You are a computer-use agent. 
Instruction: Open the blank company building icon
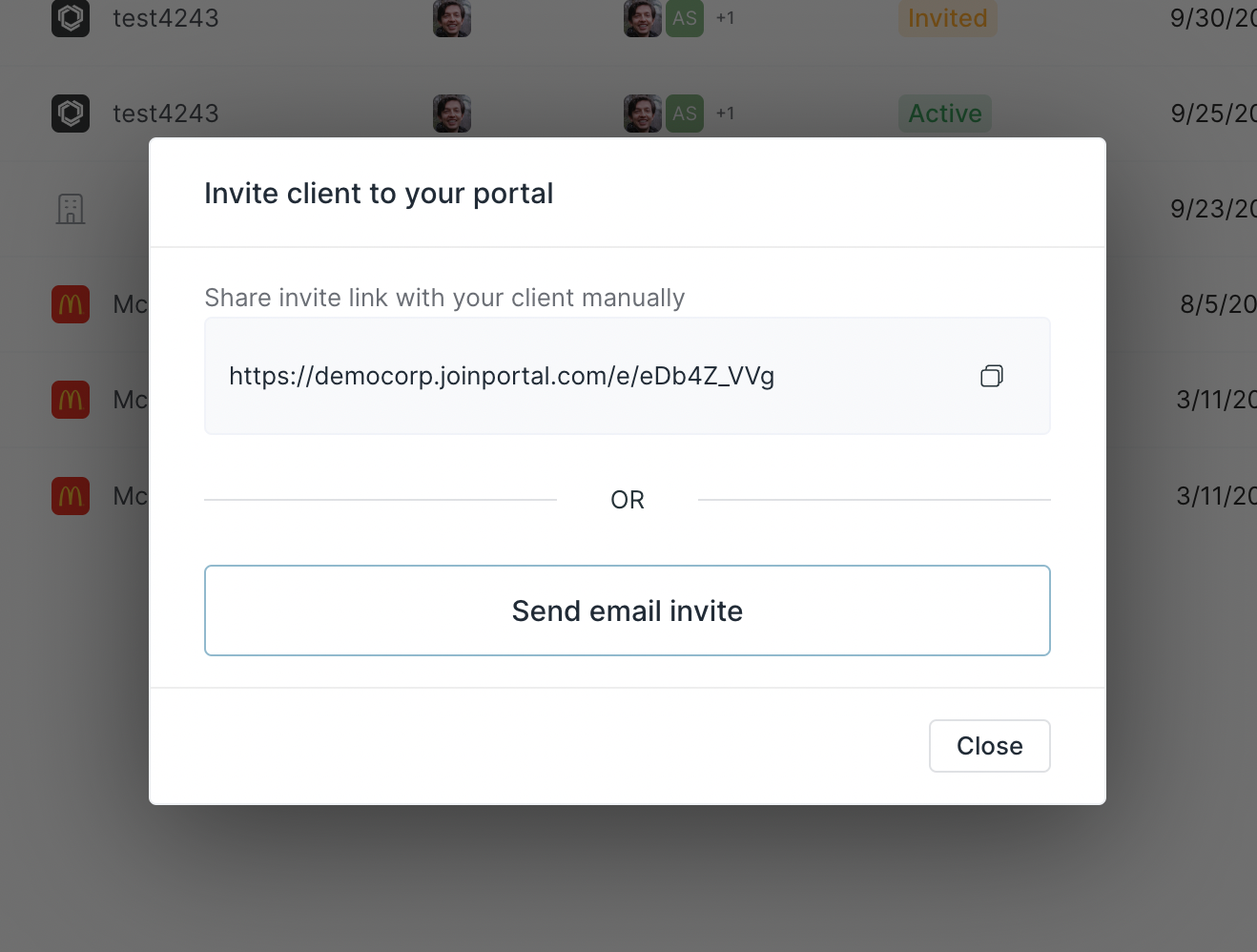(x=71, y=209)
